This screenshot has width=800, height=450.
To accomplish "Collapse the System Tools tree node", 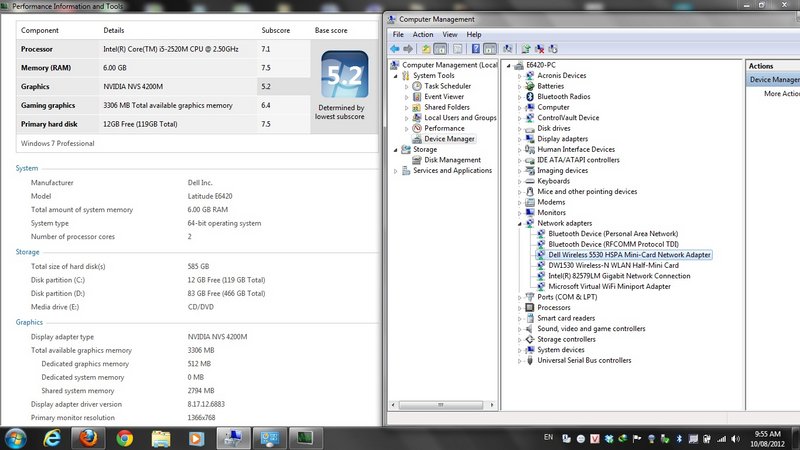I will pos(396,76).
